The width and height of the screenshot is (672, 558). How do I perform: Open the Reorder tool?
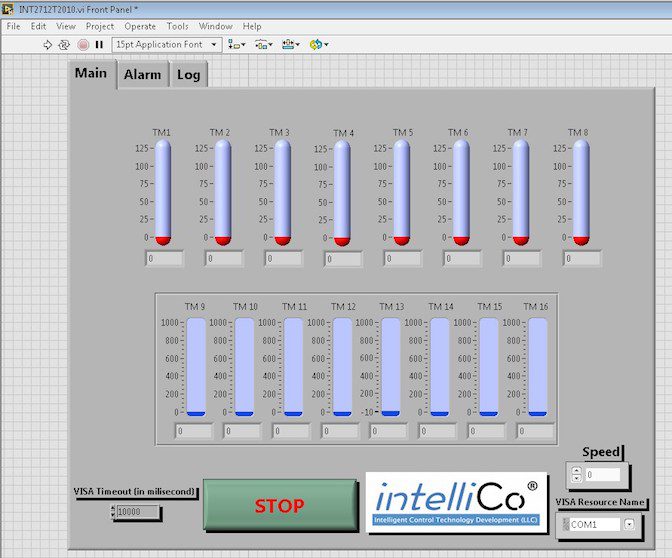(318, 45)
